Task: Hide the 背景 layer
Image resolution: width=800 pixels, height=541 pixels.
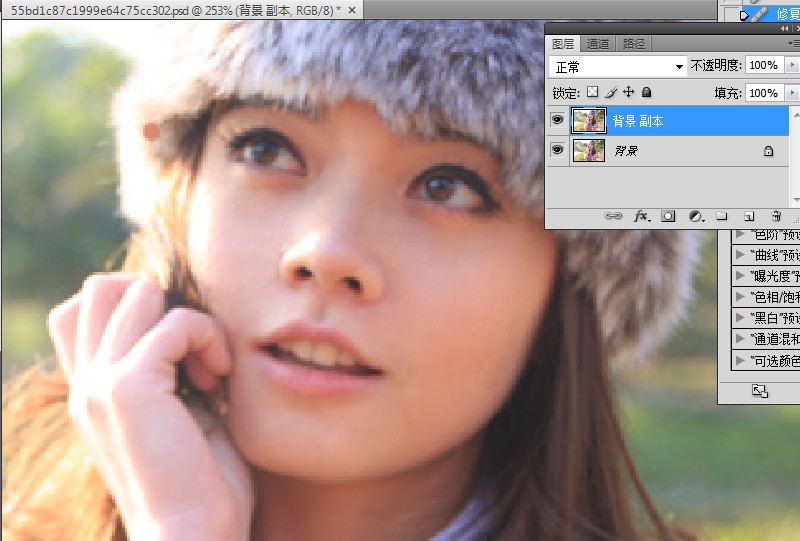Action: pyautogui.click(x=557, y=150)
